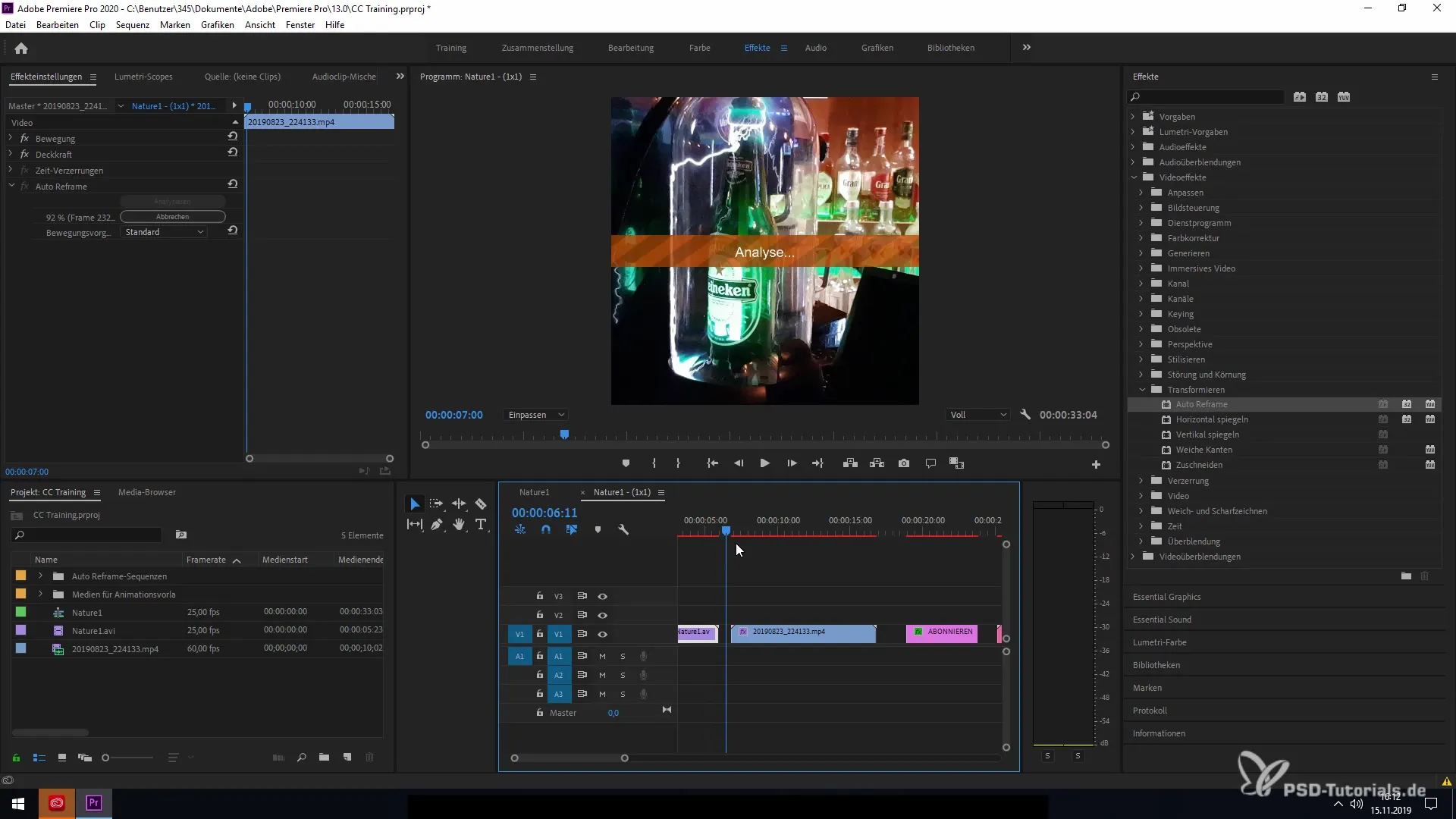1456x819 pixels.
Task: Click Abbrechen to cancel analysis
Action: (173, 217)
